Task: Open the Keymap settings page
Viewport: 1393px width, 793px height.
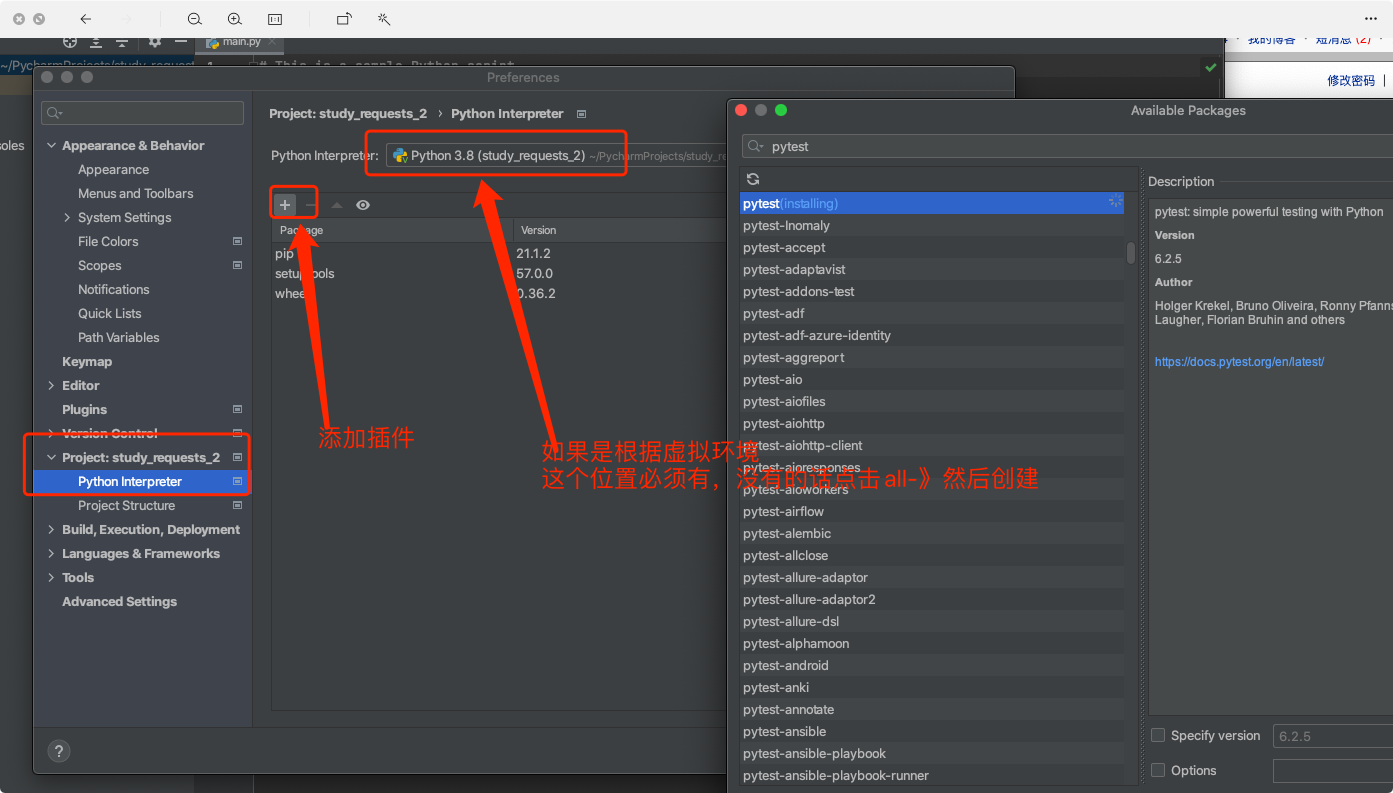Action: pyautogui.click(x=87, y=361)
